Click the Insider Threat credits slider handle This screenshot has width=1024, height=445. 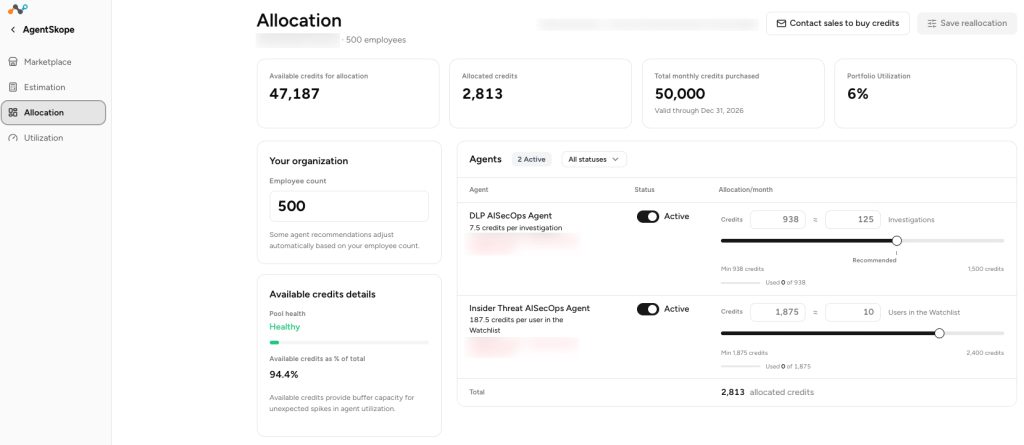(x=939, y=333)
